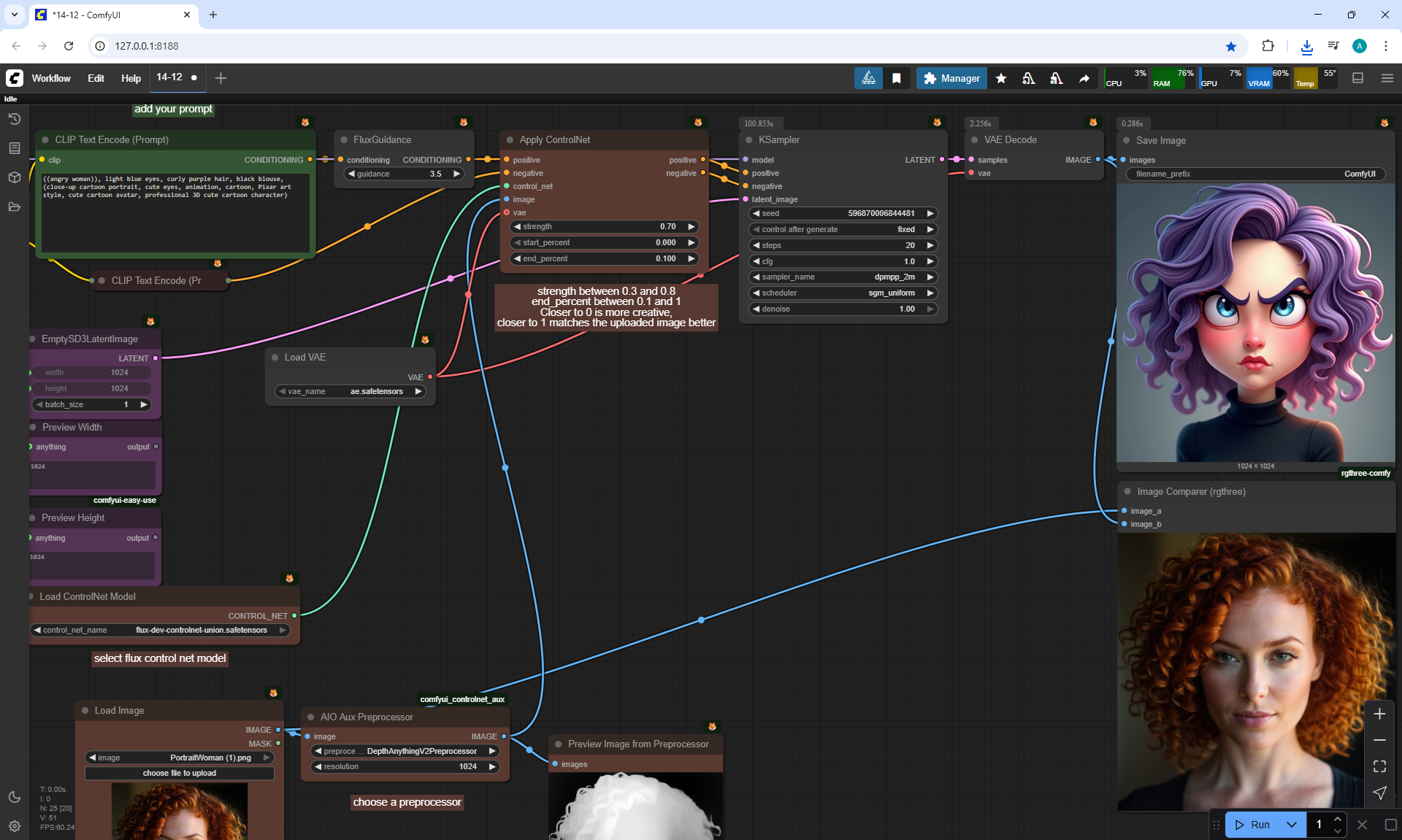Click the share arrow icon in toolbar
The image size is (1402, 840).
1084,78
